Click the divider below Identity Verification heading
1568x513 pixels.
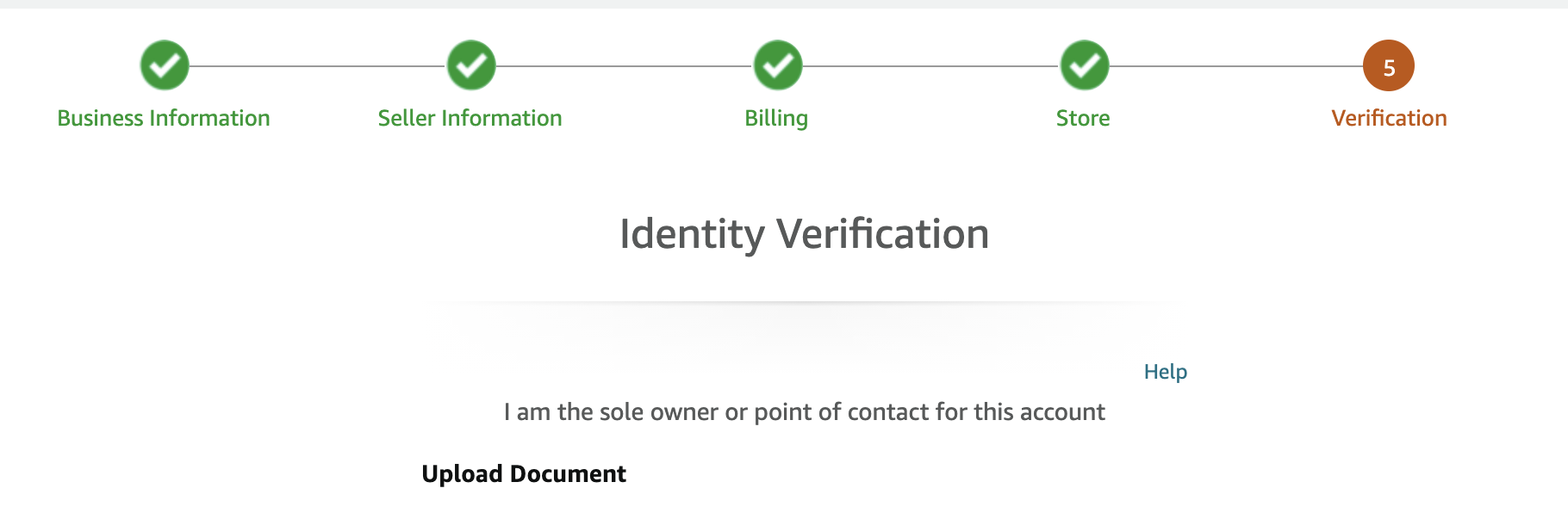point(805,302)
